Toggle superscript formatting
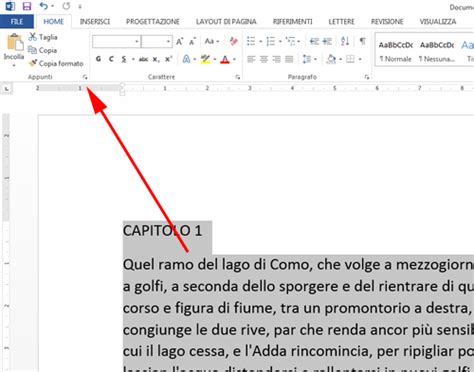Image resolution: width=474 pixels, height=372 pixels. pyautogui.click(x=168, y=59)
